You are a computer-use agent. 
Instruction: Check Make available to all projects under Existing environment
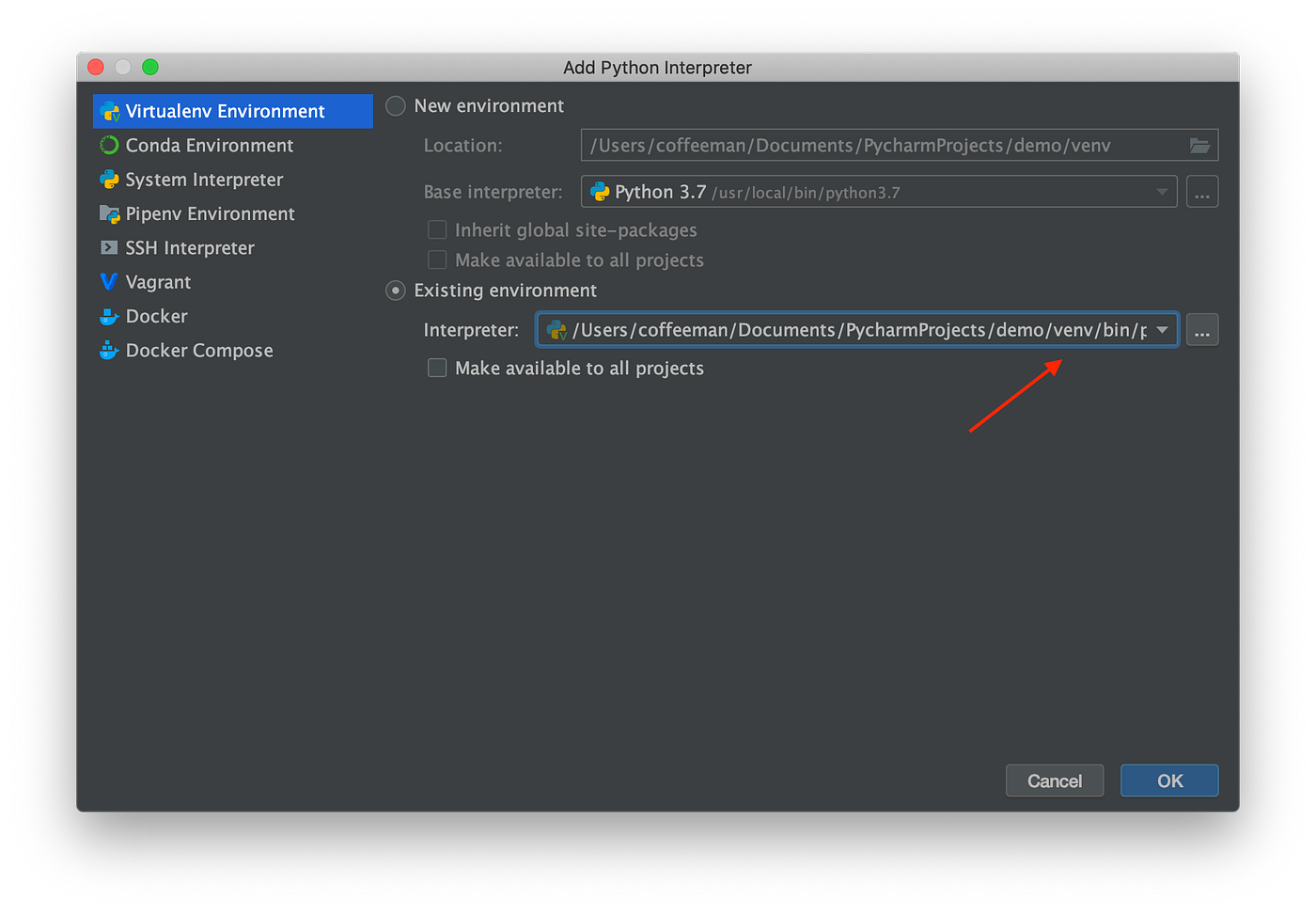pyautogui.click(x=437, y=368)
